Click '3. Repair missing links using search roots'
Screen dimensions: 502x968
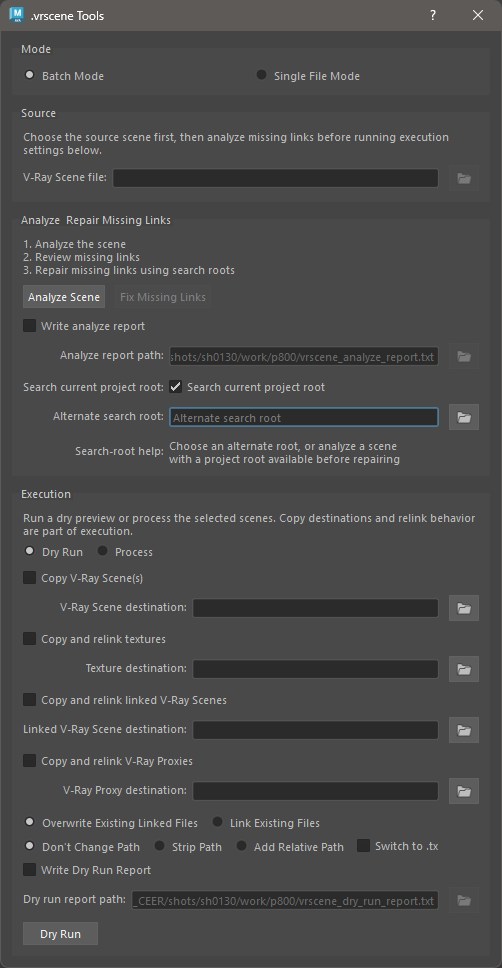[x=129, y=270]
